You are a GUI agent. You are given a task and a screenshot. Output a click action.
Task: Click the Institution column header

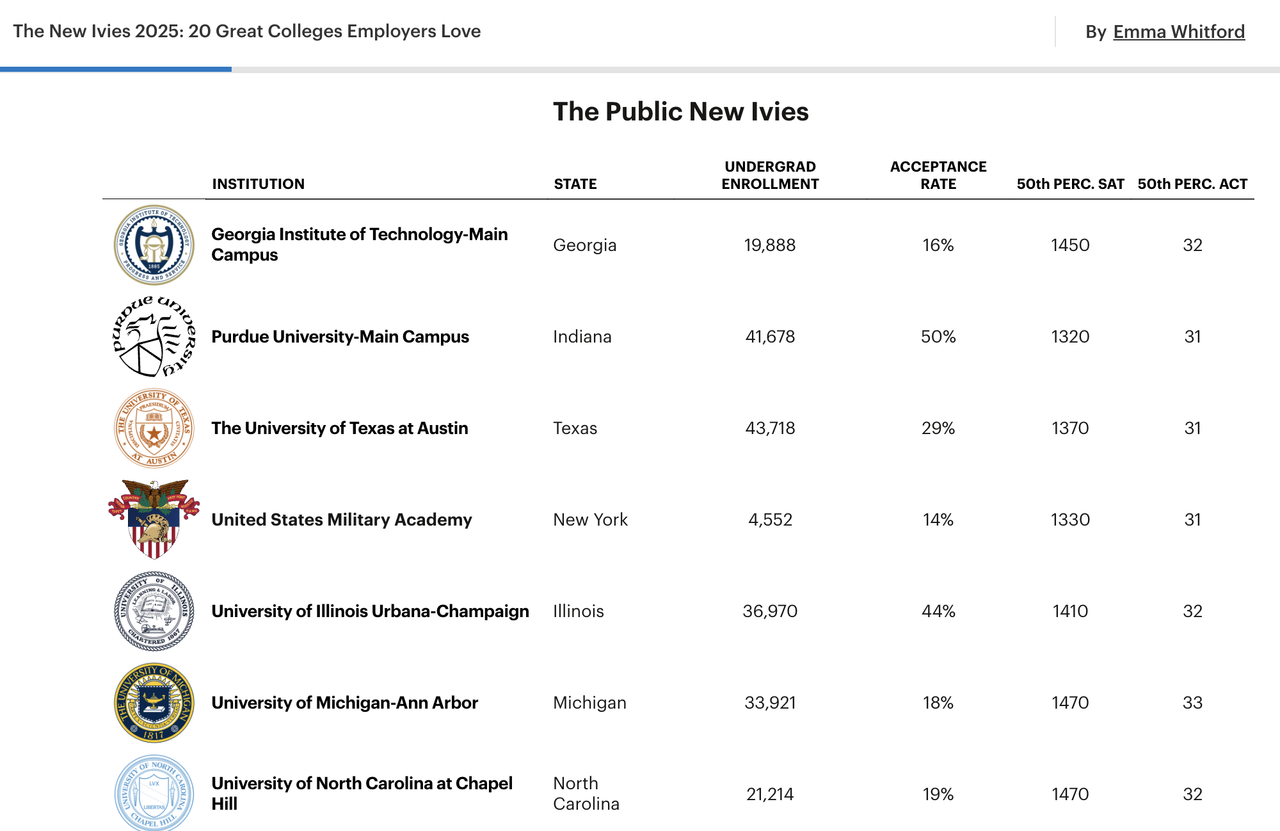[x=258, y=184]
